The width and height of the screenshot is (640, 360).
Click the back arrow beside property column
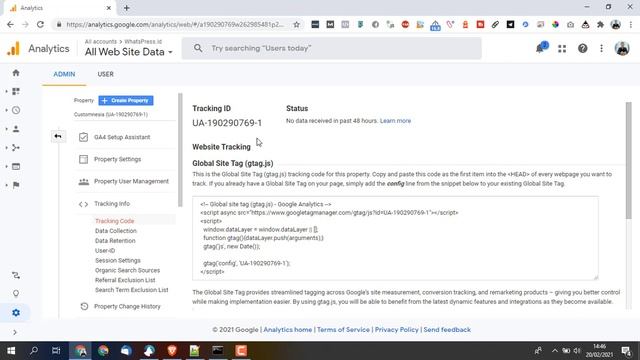pyautogui.click(x=58, y=136)
